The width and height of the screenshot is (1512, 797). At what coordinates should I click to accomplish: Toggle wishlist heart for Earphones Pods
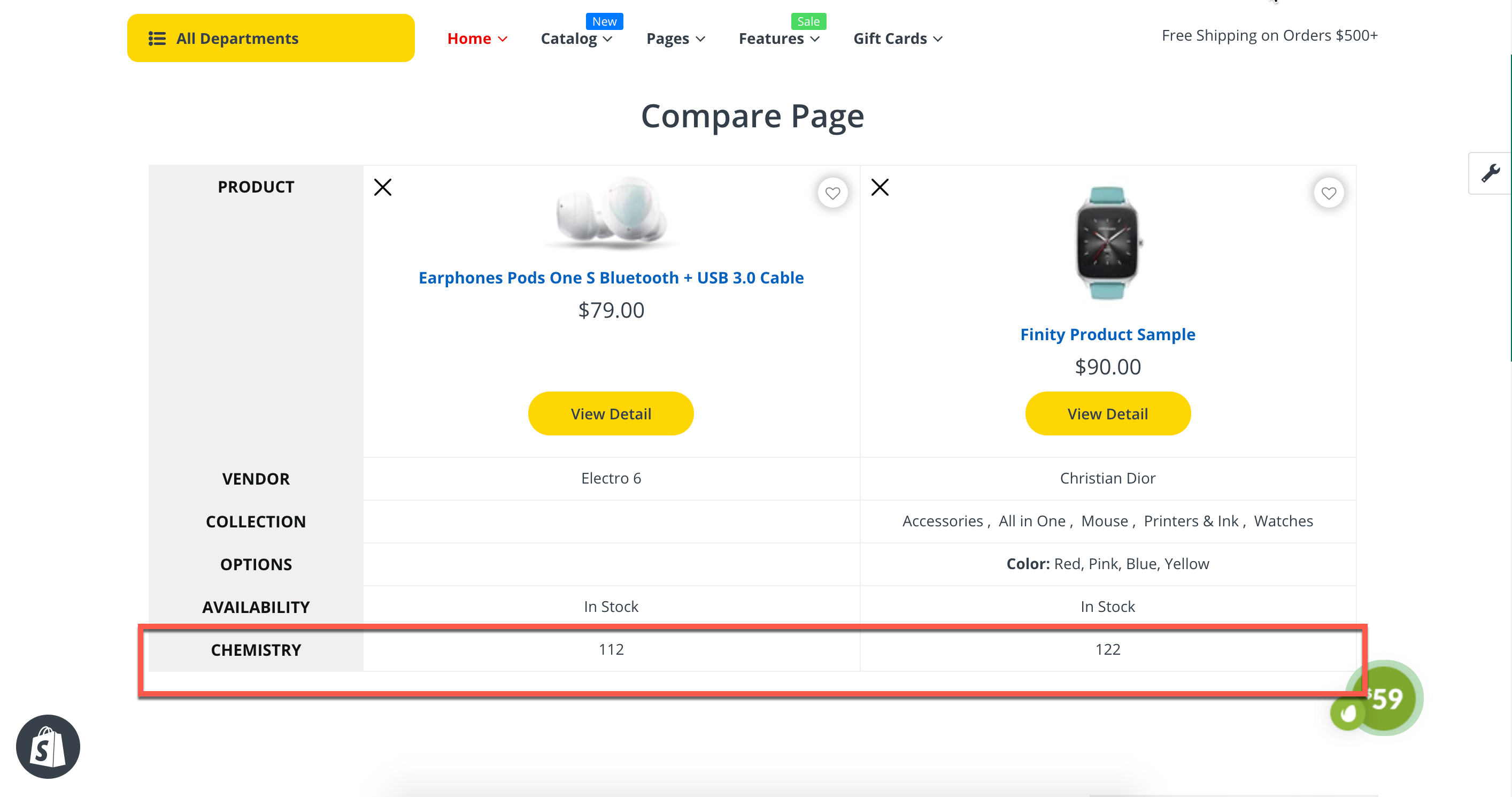[832, 193]
